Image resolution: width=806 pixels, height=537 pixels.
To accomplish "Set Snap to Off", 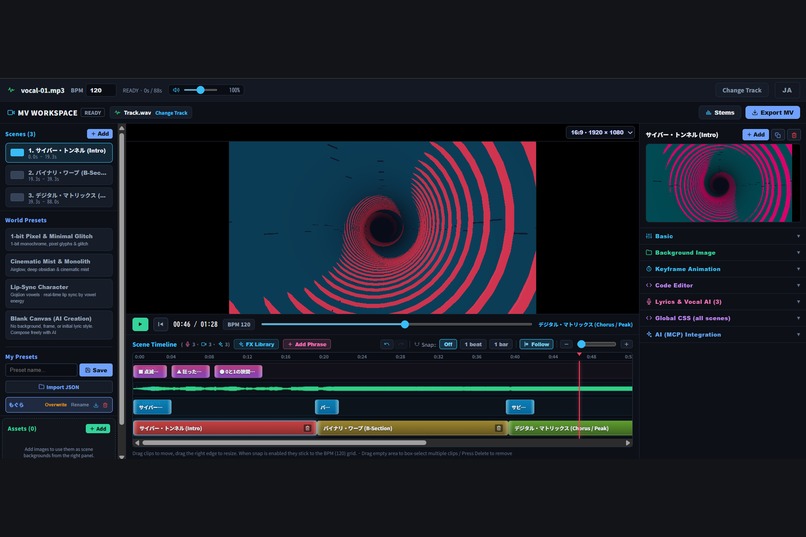I will (x=448, y=344).
